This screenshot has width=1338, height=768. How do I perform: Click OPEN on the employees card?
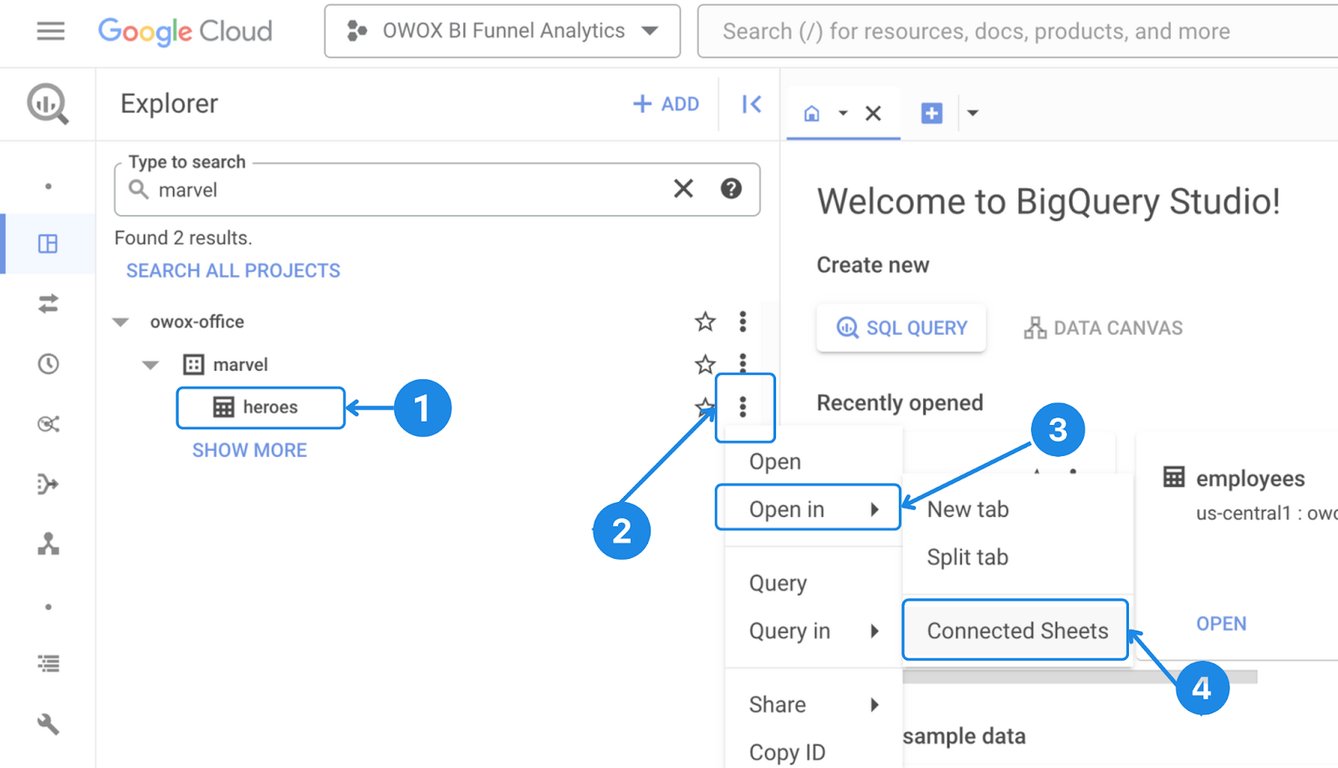[1221, 624]
